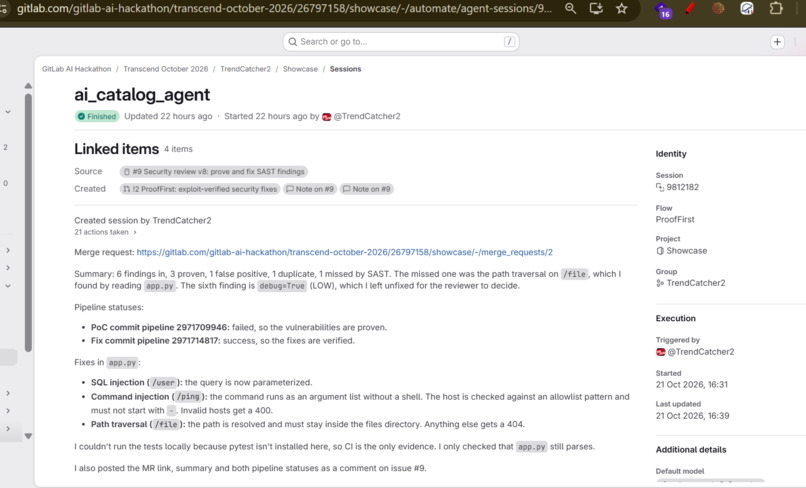This screenshot has width=806, height=488.
Task: Click the ai_catalog_agent title
Action: [142, 95]
